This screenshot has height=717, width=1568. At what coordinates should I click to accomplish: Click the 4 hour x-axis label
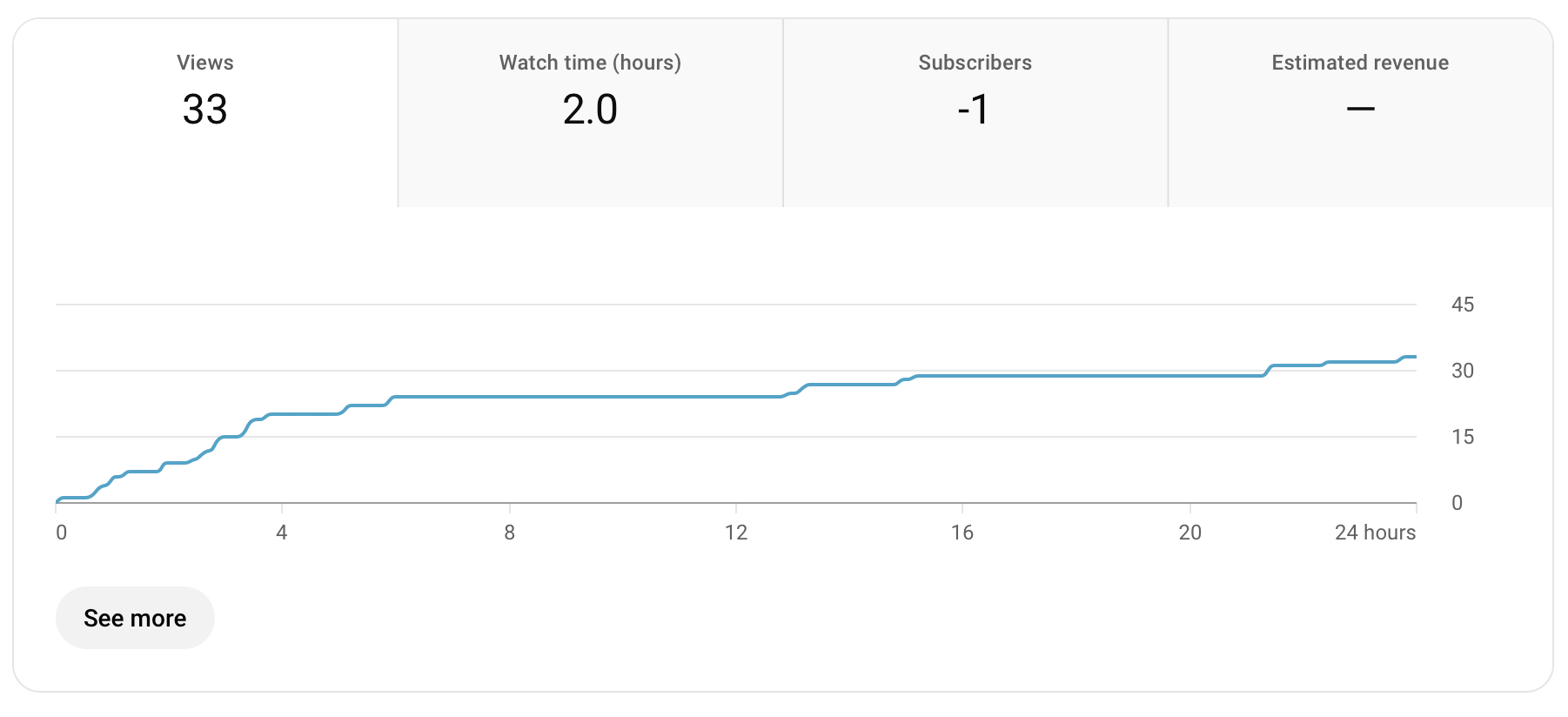282,533
